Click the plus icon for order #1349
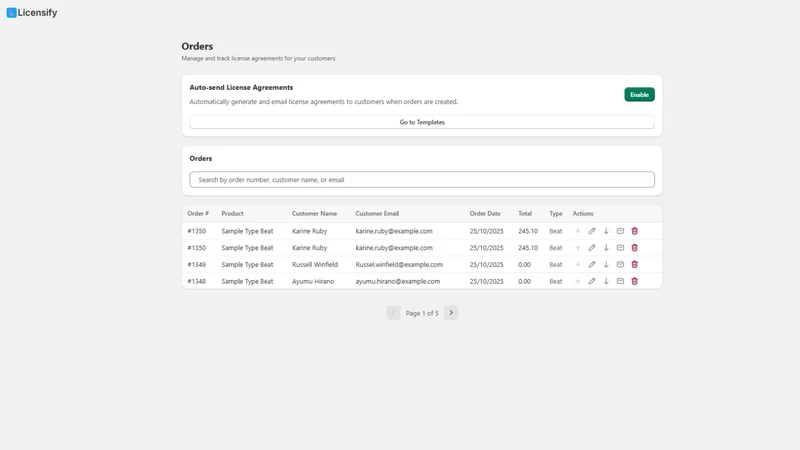800x450 pixels. pyautogui.click(x=578, y=264)
